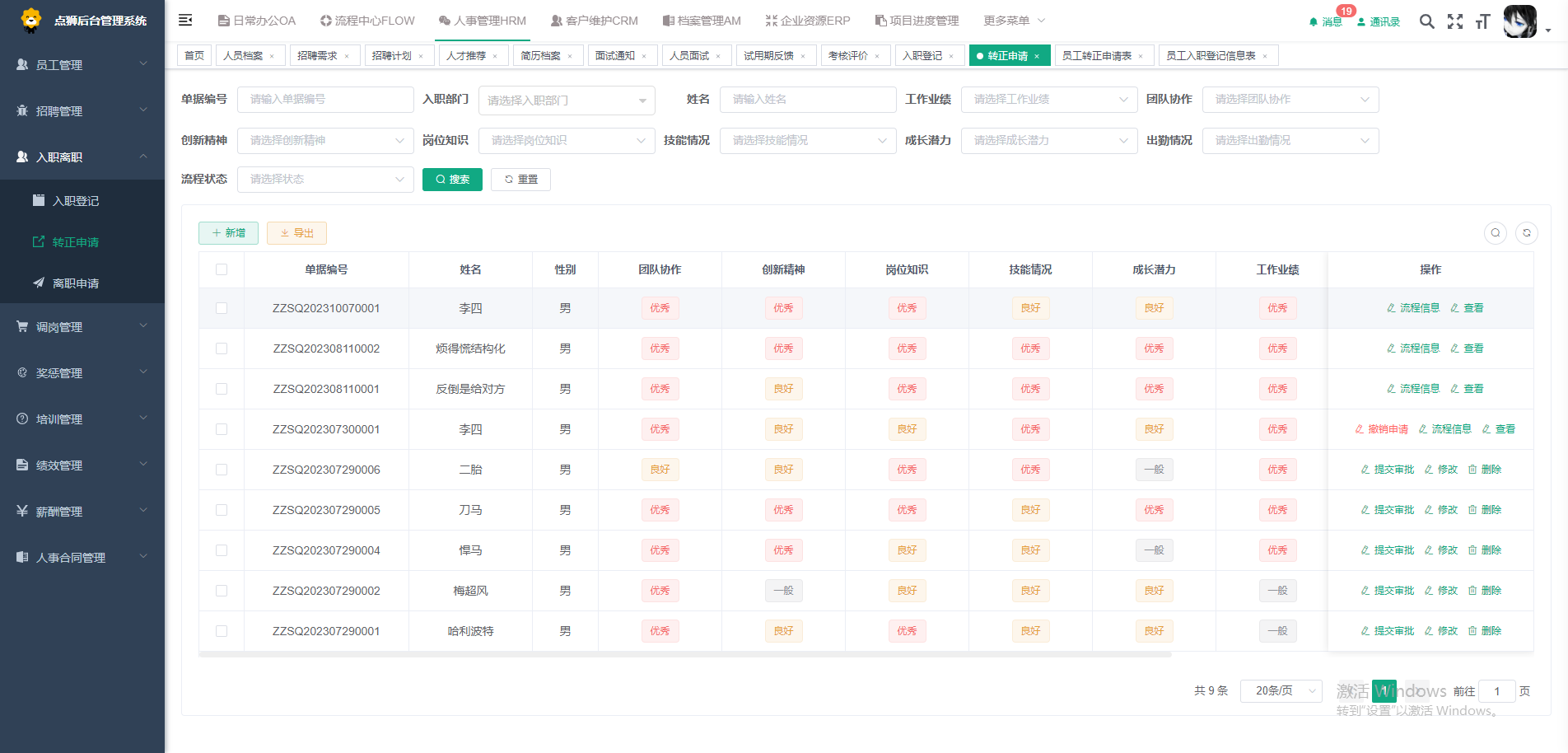Select the checkbox for ZZSQ202308110001
This screenshot has height=753, width=1568.
tap(222, 389)
